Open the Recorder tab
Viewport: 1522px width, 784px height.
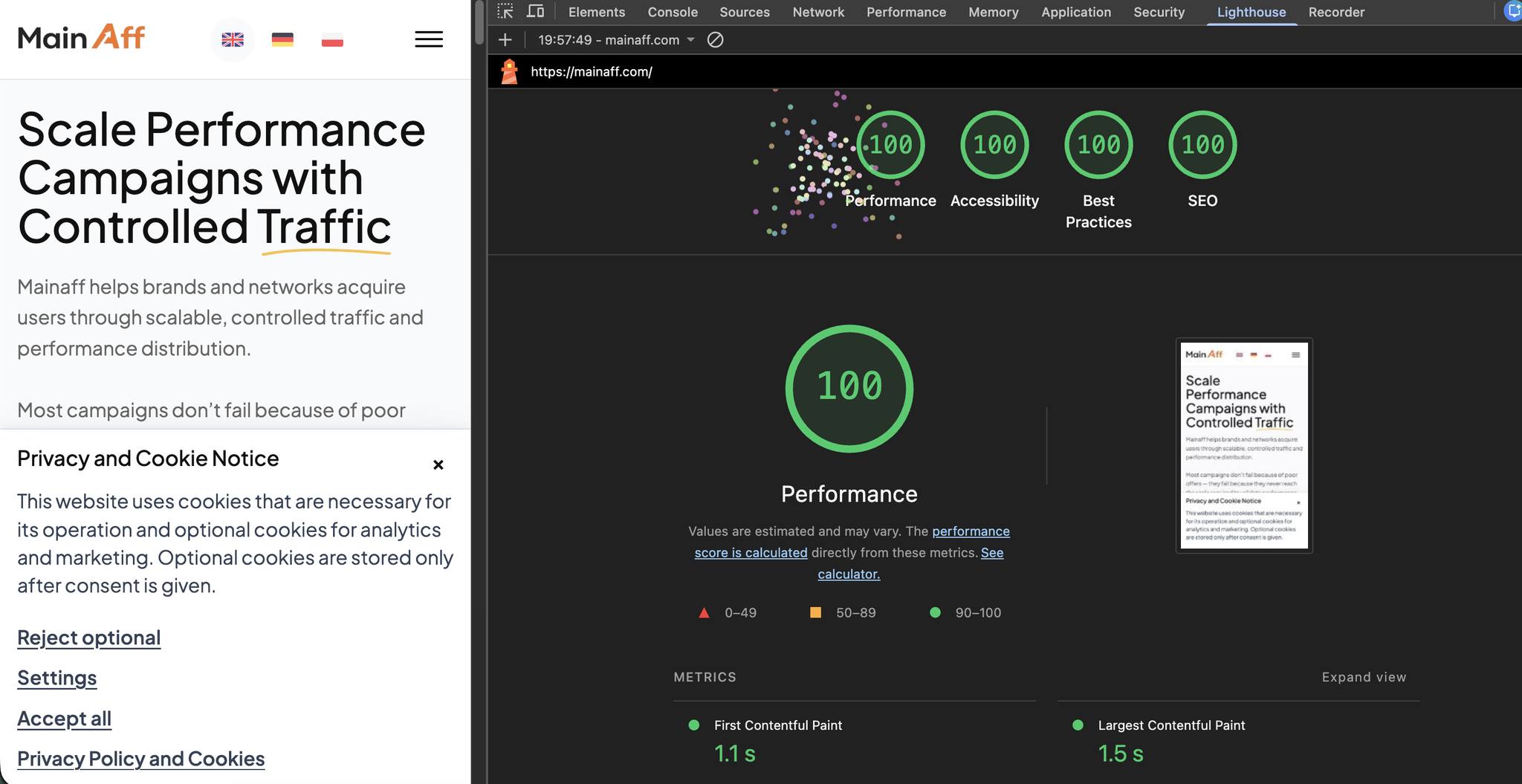[x=1336, y=12]
